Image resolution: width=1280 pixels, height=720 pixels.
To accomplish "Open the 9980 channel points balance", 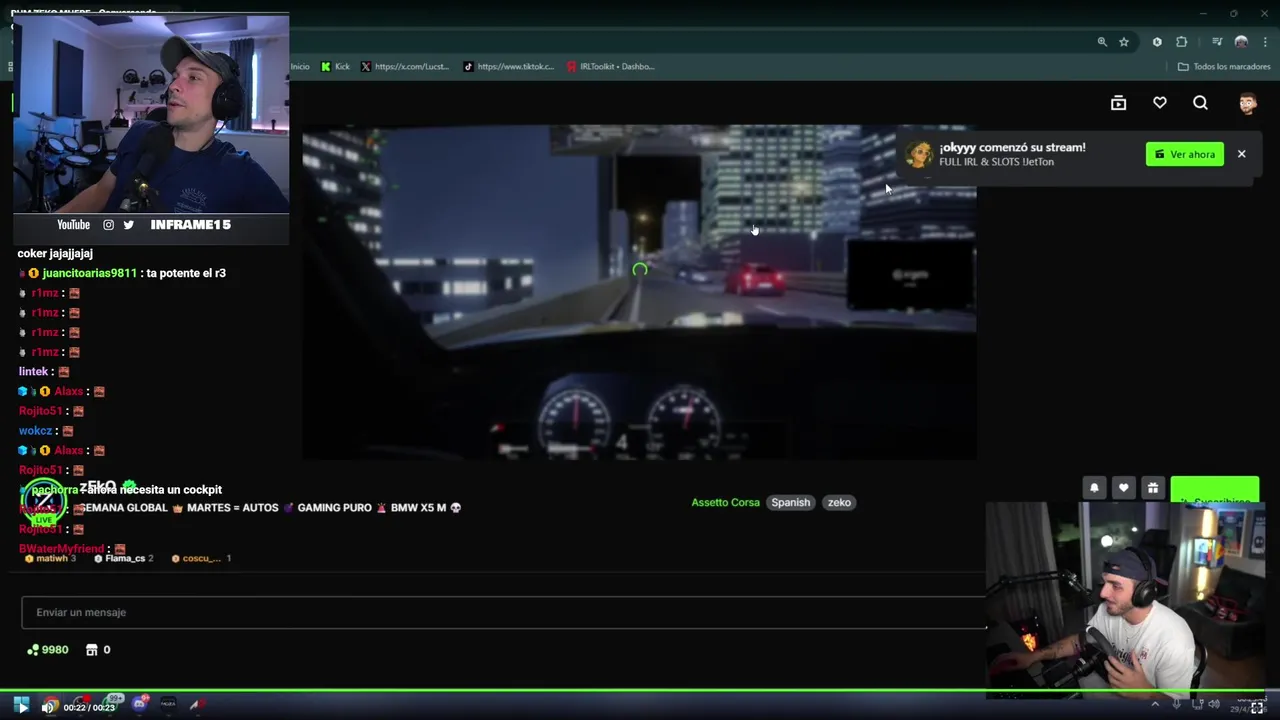I will (x=48, y=650).
